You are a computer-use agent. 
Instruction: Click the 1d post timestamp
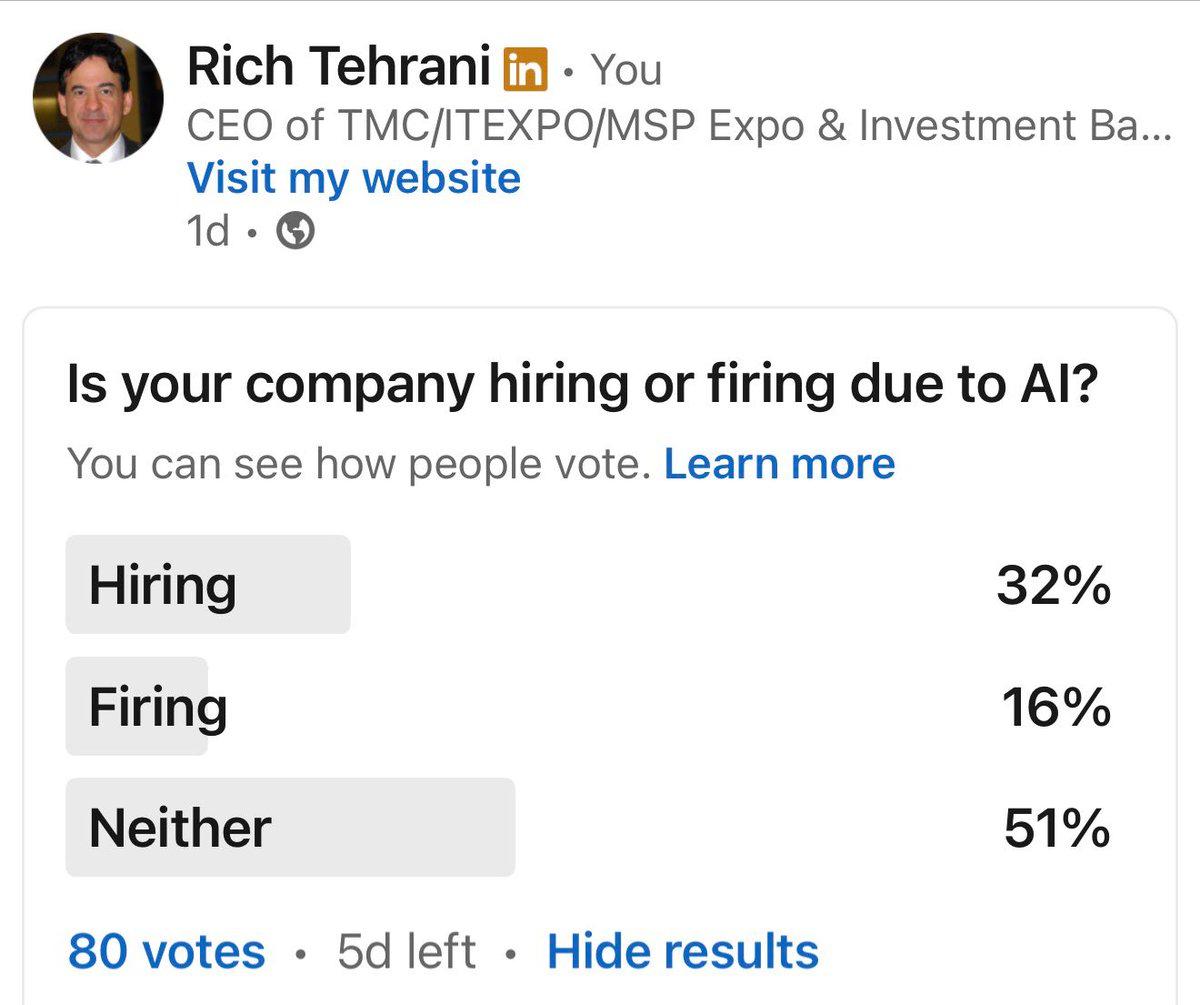click(205, 232)
